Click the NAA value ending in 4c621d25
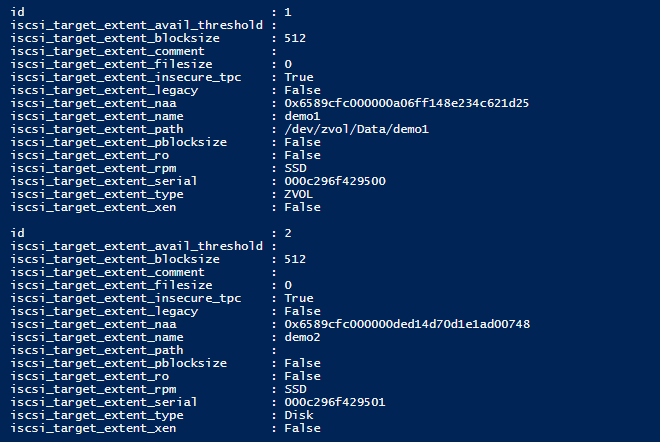Viewport: 660px width, 442px height. (x=406, y=103)
